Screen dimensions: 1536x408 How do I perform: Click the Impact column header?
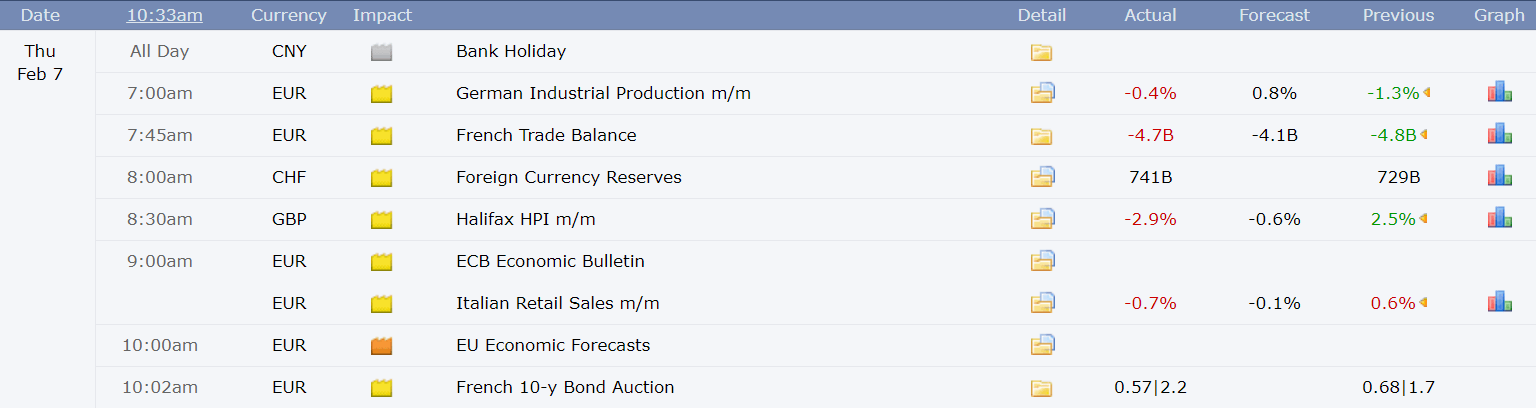pos(382,15)
